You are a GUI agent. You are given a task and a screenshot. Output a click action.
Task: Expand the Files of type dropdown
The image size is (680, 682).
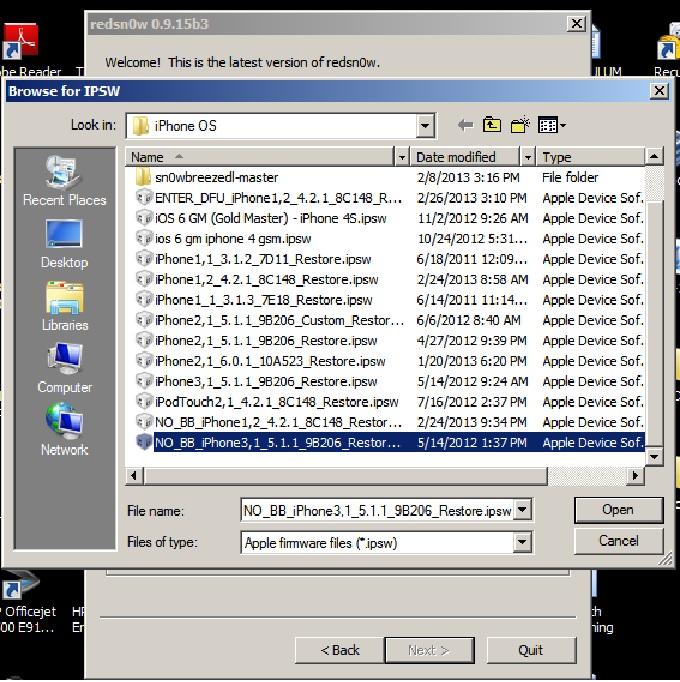pos(522,542)
